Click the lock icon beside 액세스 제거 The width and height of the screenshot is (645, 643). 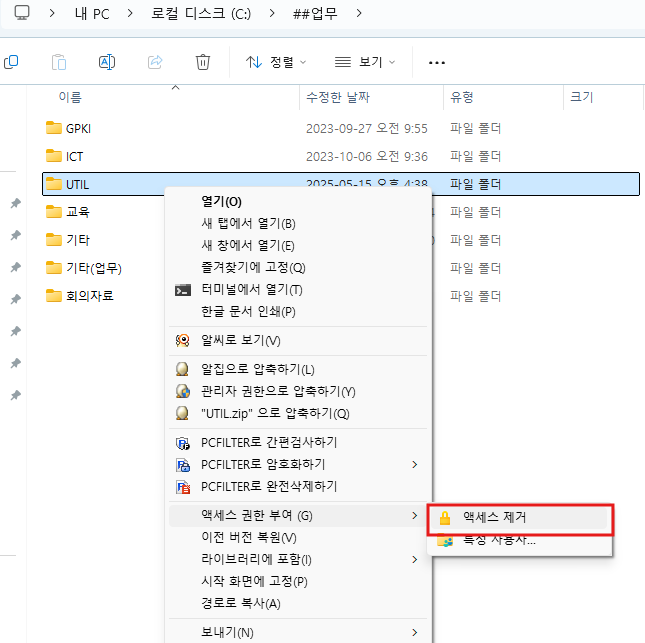click(x=445, y=518)
